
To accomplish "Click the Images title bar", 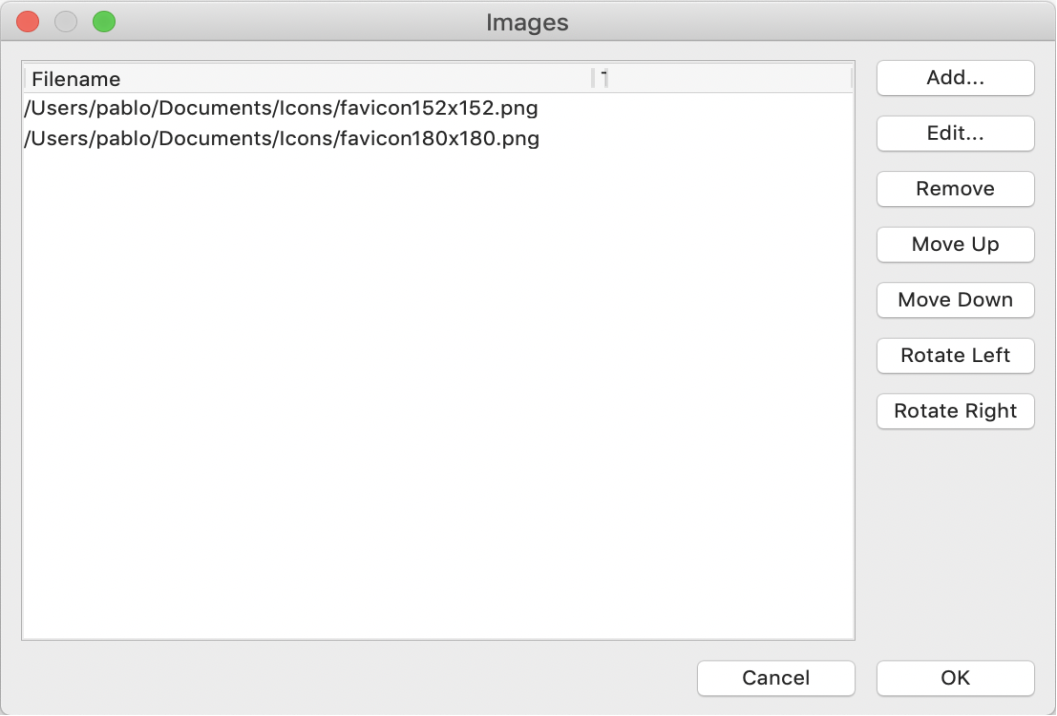I will [527, 22].
